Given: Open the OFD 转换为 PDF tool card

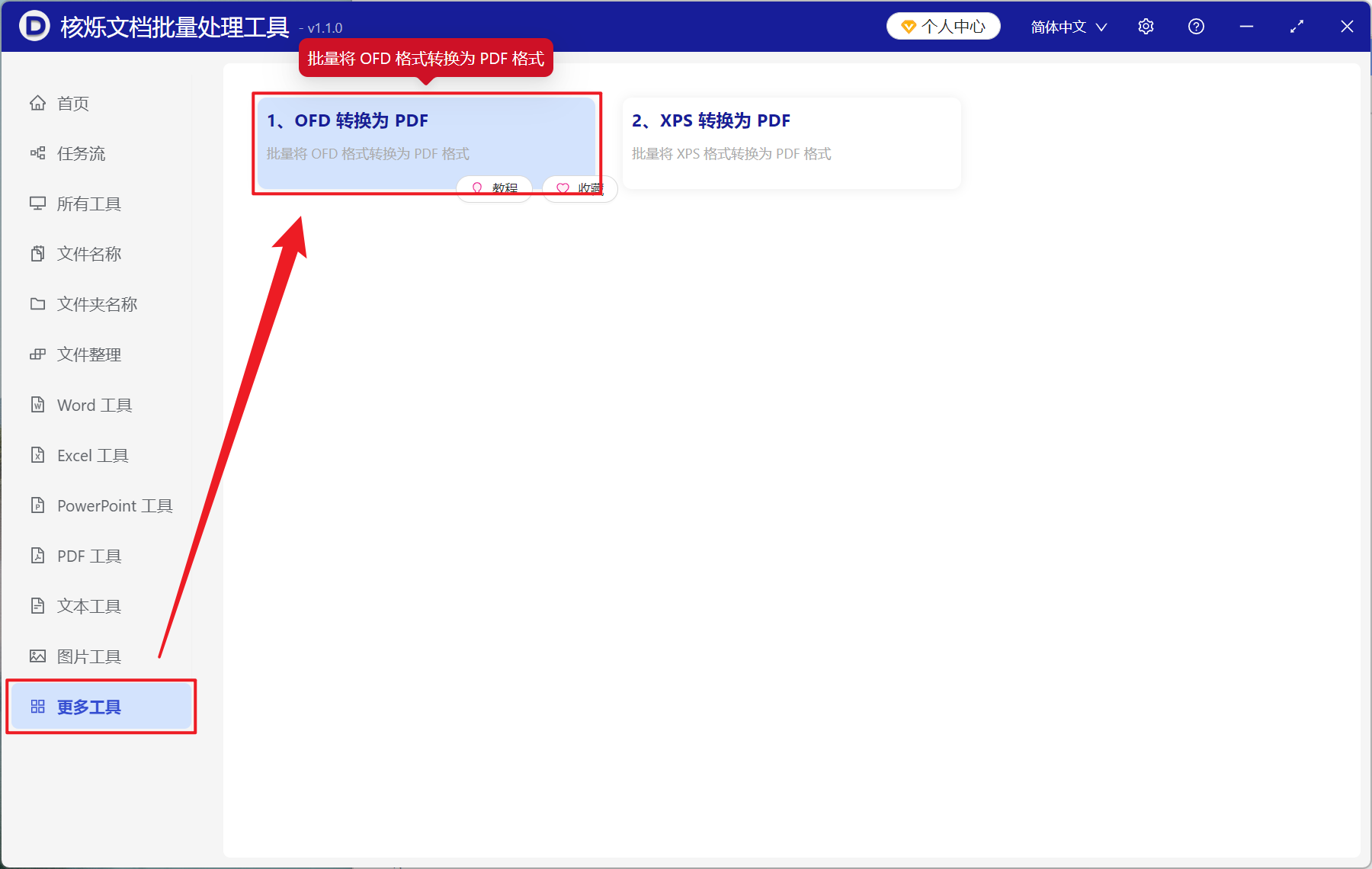Looking at the screenshot, I should point(426,143).
